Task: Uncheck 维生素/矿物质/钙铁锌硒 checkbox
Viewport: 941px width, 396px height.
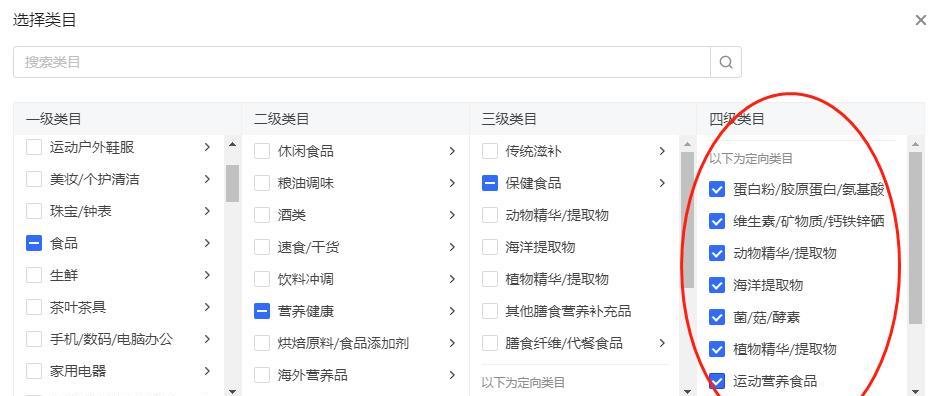Action: [x=717, y=221]
